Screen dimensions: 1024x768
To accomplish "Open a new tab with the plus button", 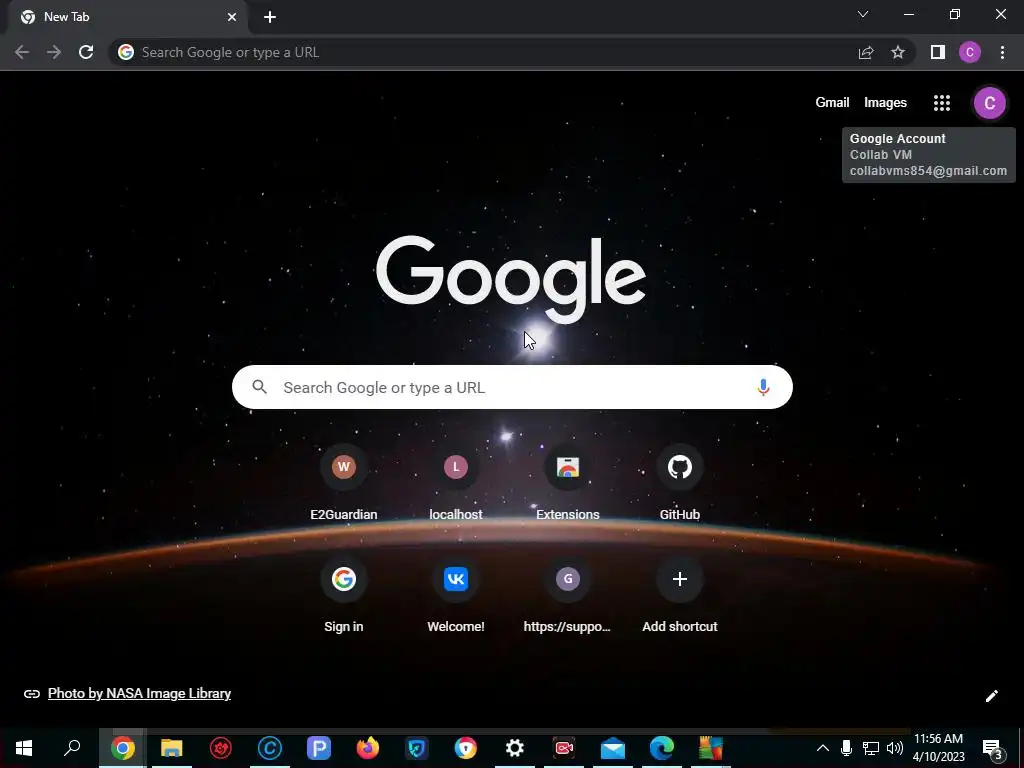I will tap(270, 17).
